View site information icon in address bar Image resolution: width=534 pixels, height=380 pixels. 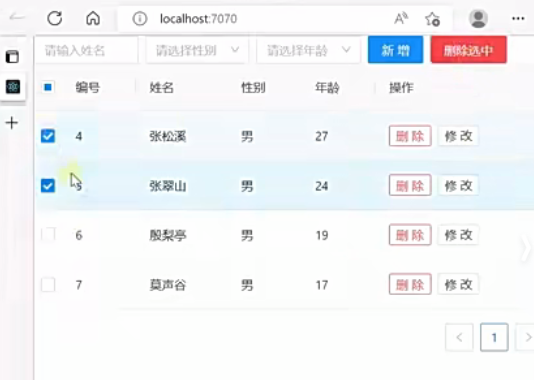tap(140, 19)
